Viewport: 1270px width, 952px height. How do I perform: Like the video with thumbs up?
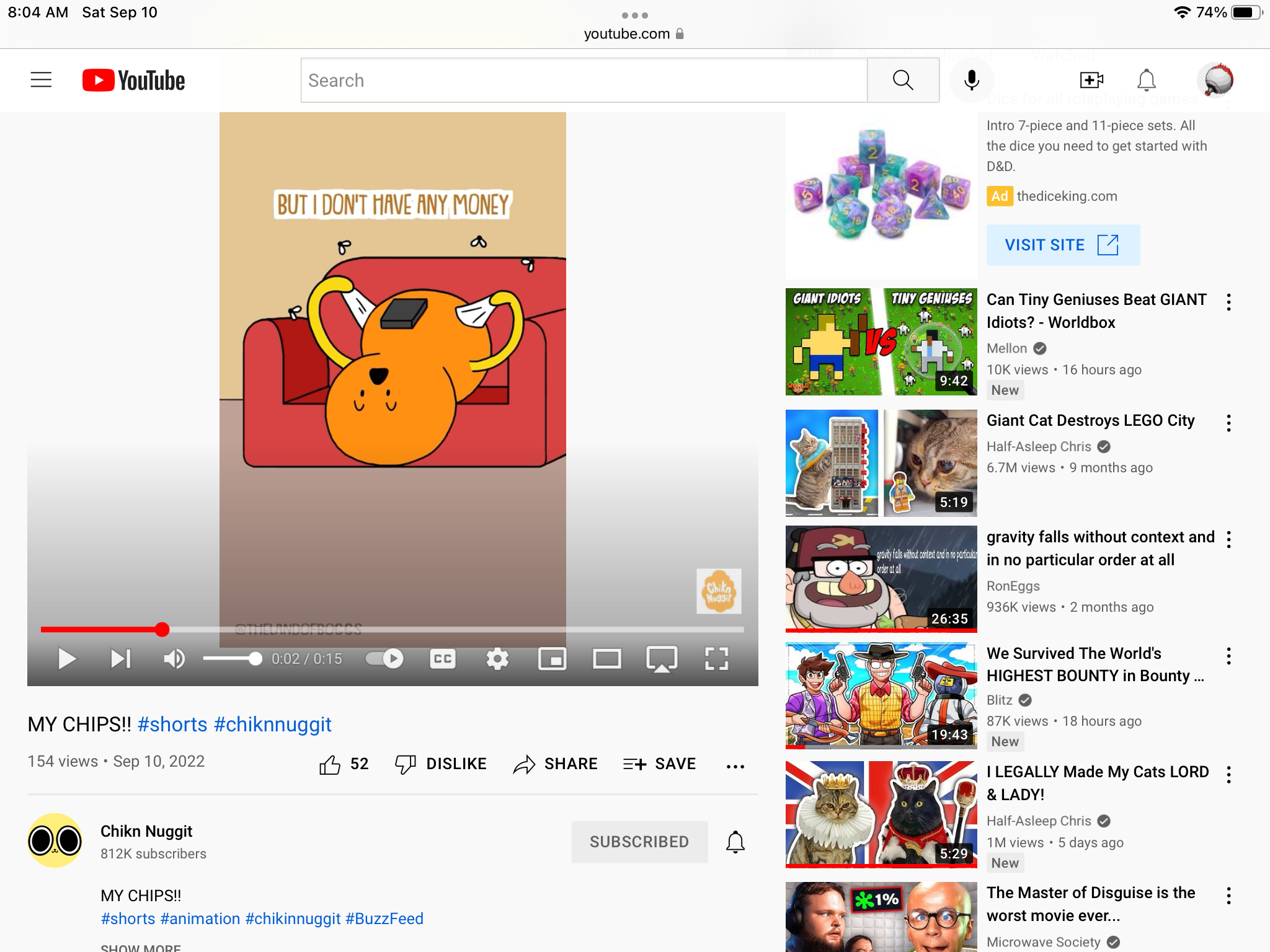pyautogui.click(x=330, y=765)
